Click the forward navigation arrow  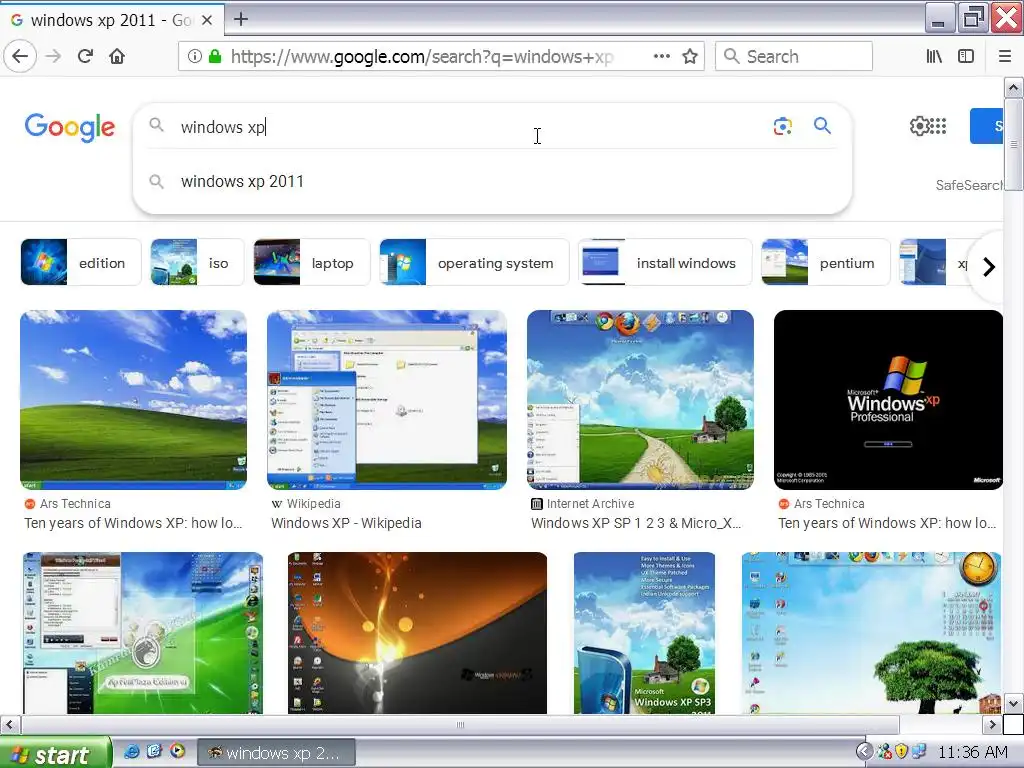[54, 56]
